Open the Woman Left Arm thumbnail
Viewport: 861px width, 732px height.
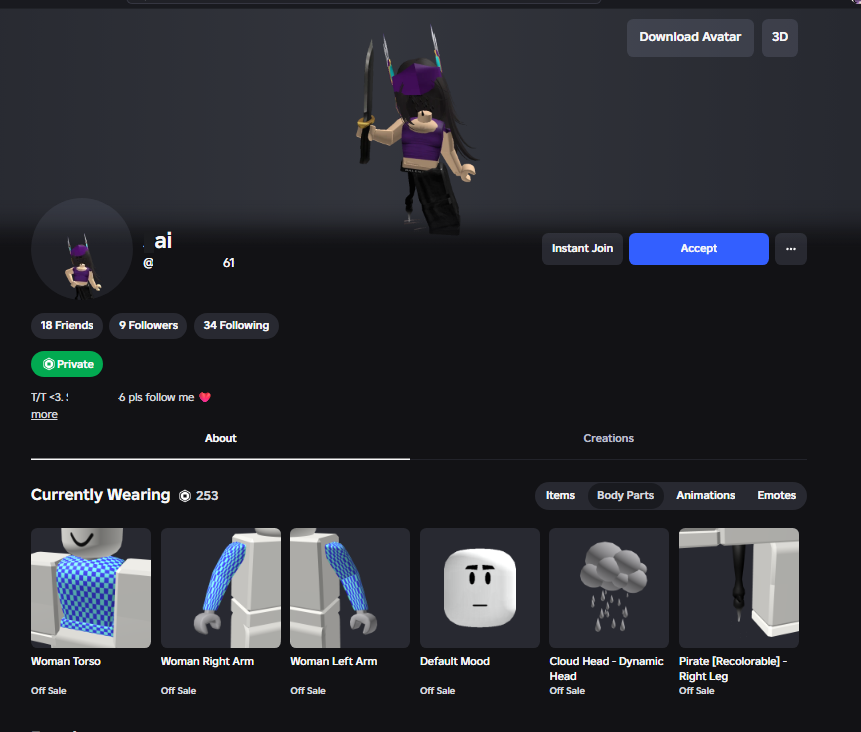pos(350,588)
